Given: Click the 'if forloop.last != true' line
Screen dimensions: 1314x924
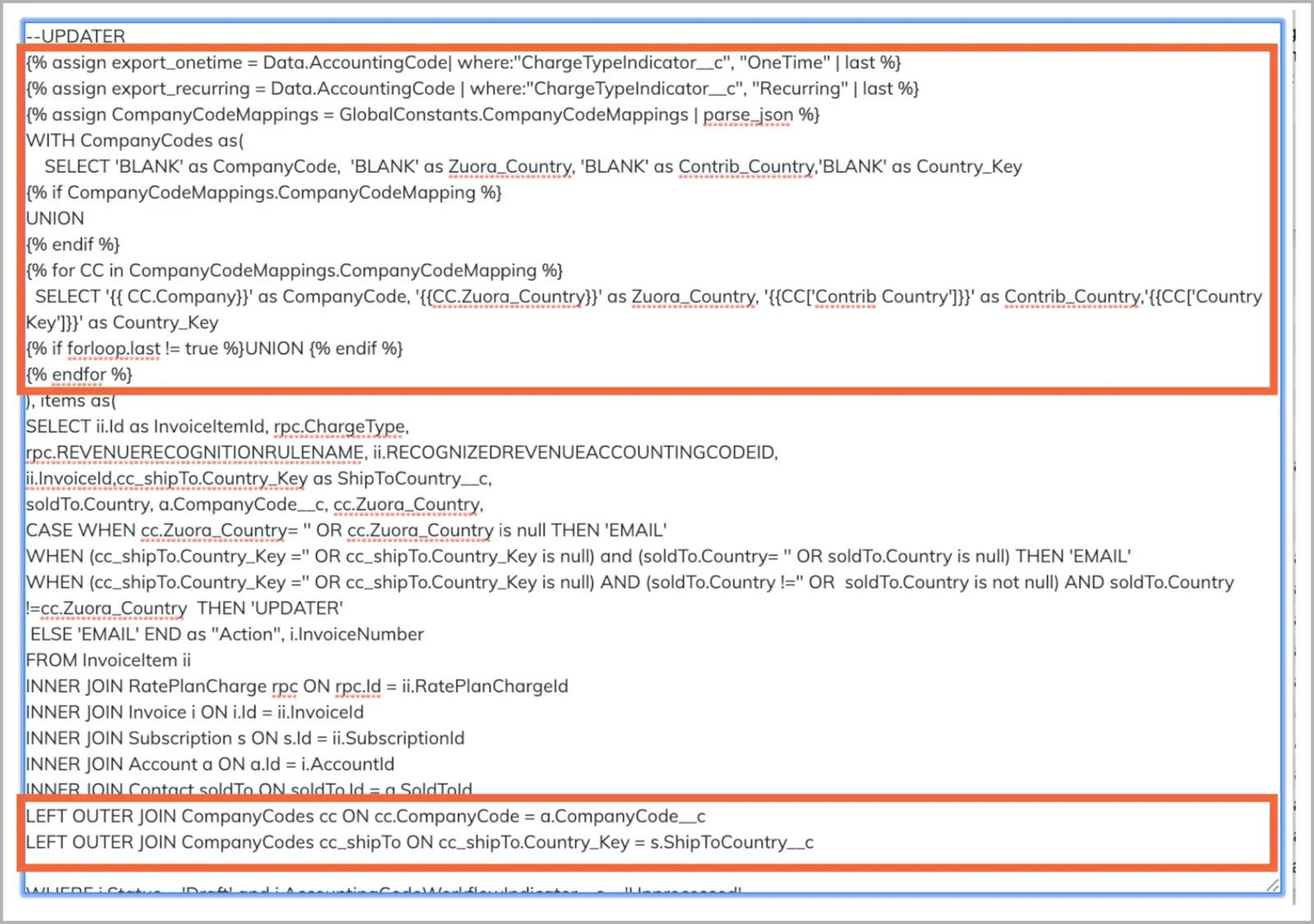Looking at the screenshot, I should [214, 348].
